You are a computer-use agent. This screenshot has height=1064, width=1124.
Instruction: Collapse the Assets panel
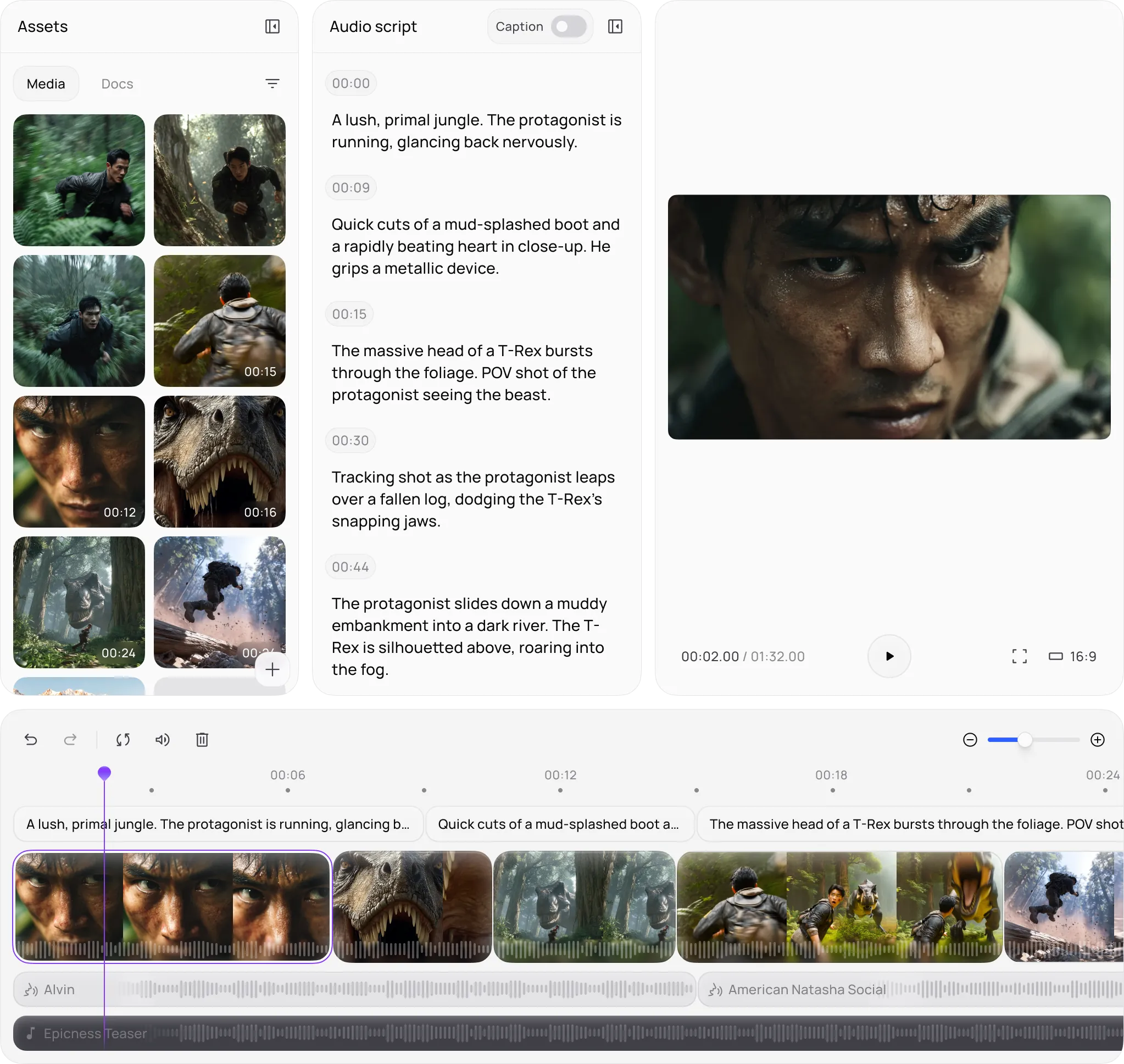coord(272,27)
